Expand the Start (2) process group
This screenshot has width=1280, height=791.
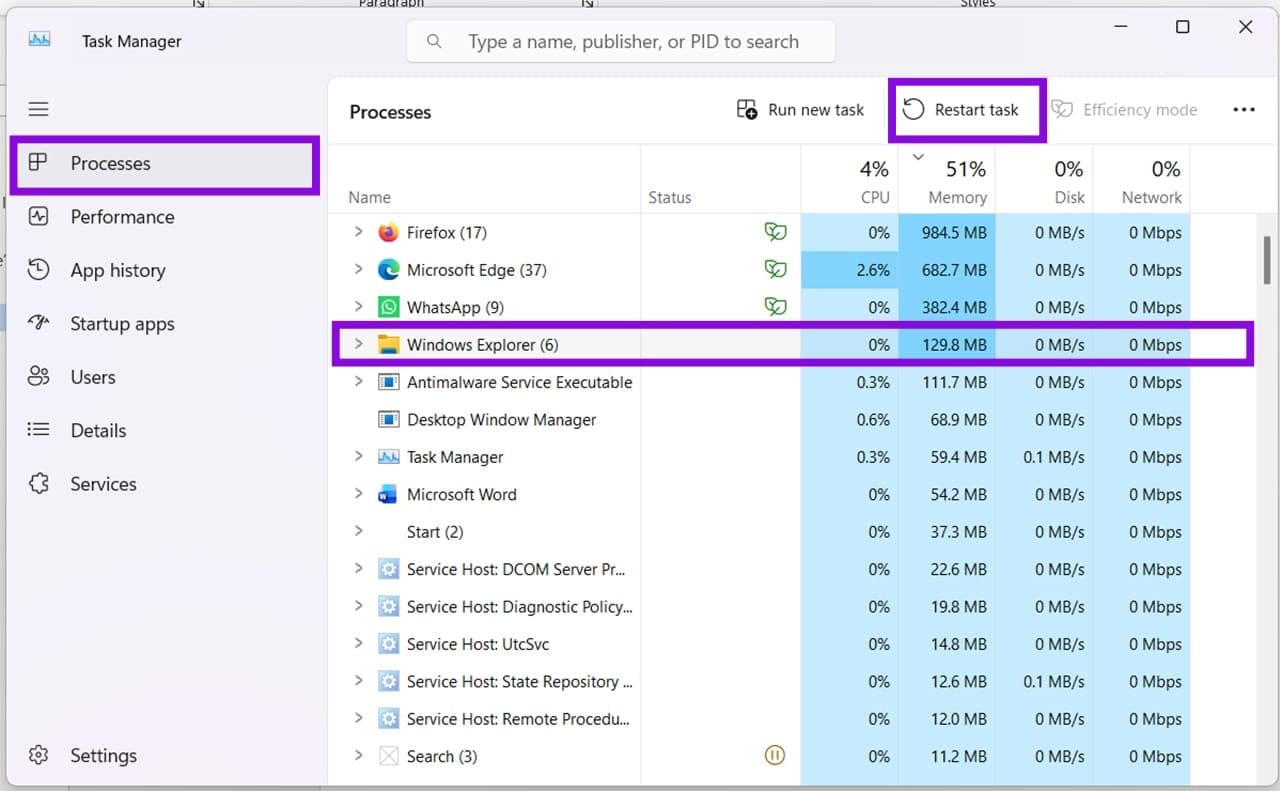coord(359,531)
